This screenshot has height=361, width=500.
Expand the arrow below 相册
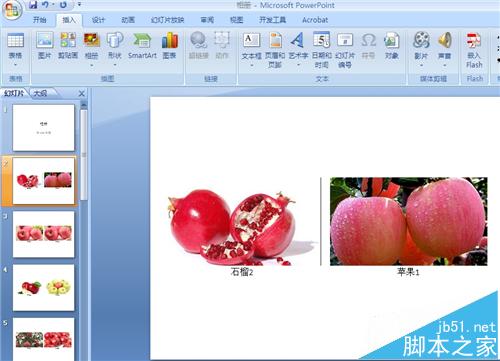click(92, 65)
